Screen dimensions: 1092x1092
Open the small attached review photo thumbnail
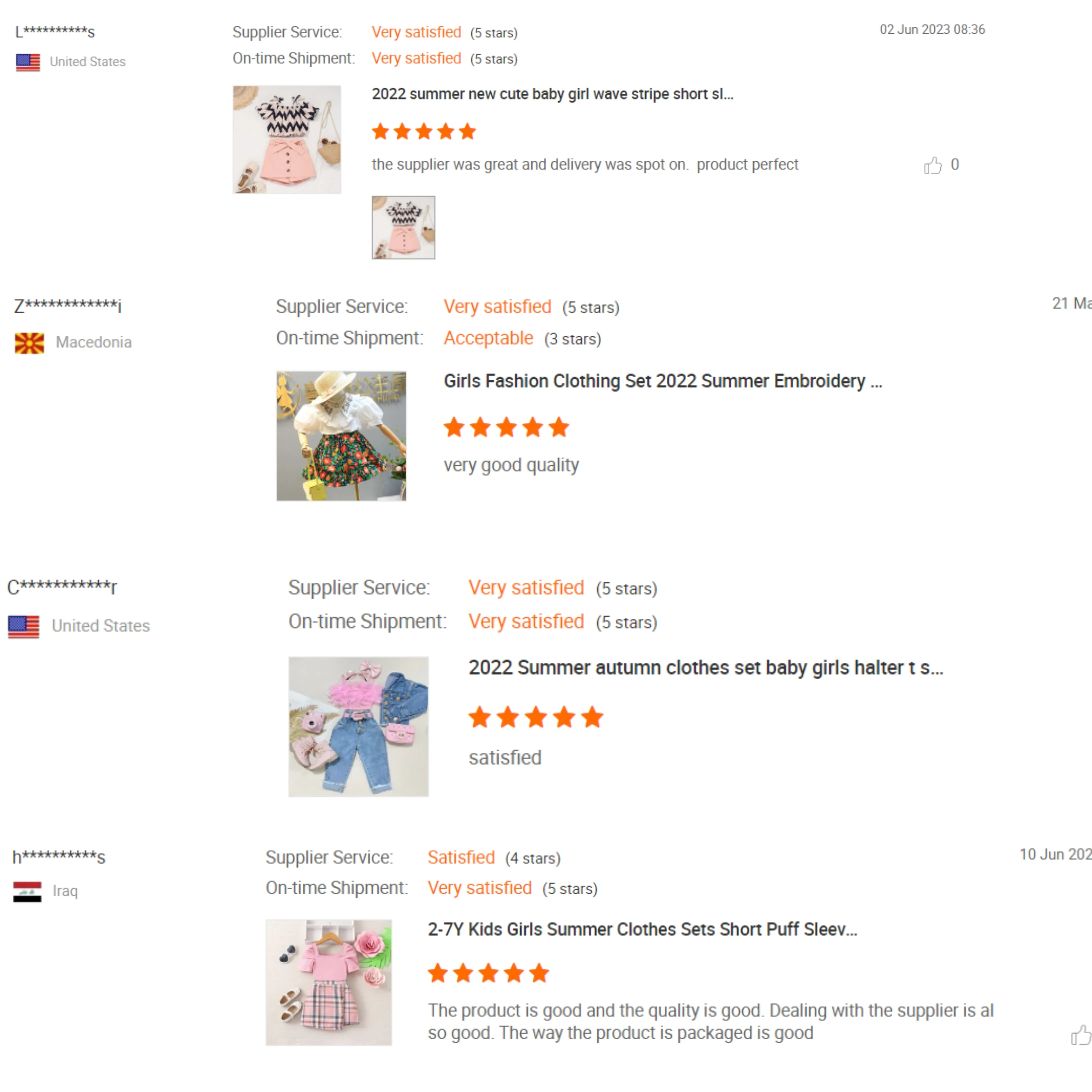(403, 227)
